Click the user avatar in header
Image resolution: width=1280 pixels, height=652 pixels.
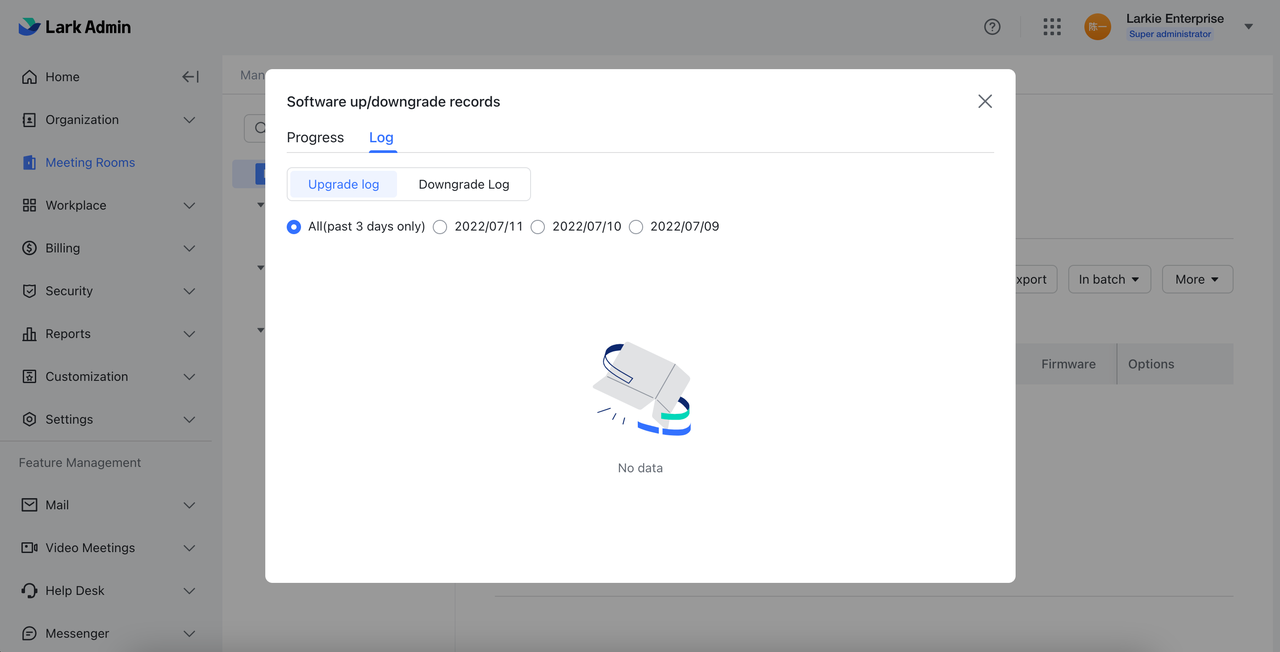[x=1097, y=27]
